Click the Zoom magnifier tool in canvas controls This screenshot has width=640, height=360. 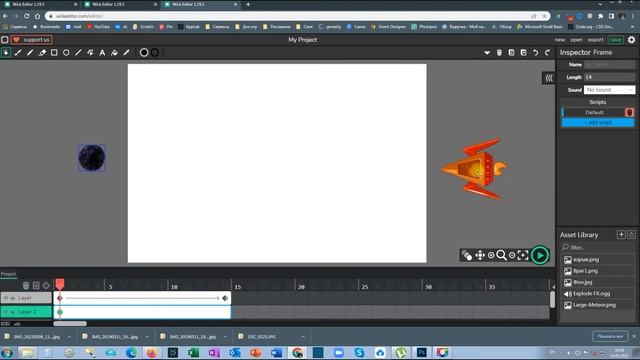[x=501, y=256]
